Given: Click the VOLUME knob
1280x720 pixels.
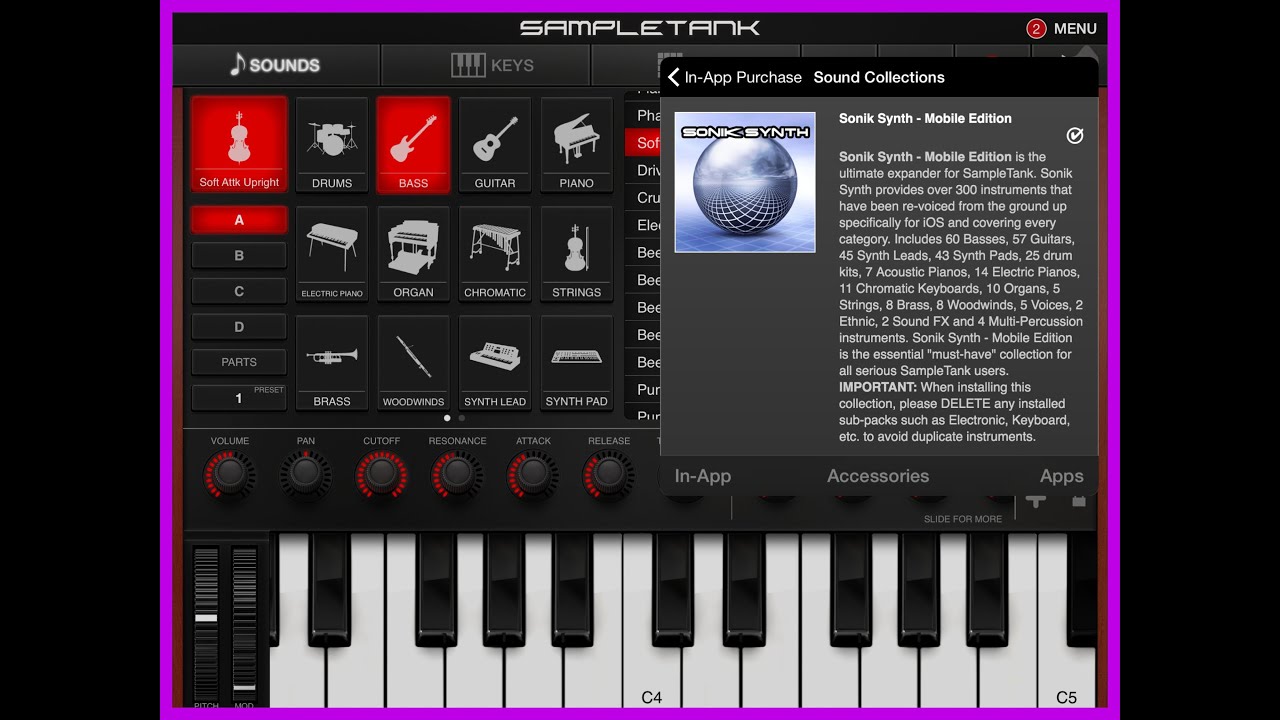Looking at the screenshot, I should click(229, 474).
